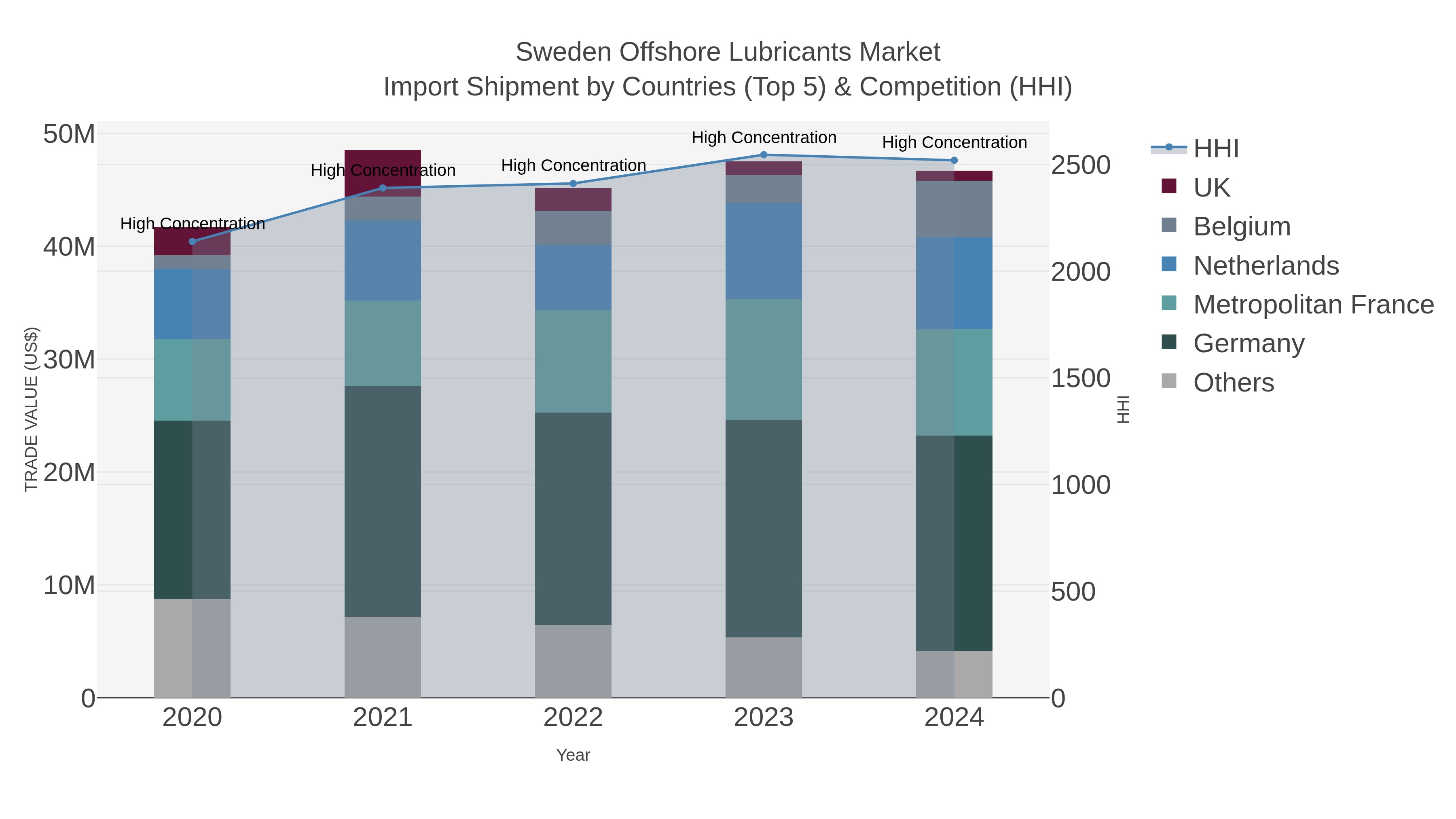Click the 2000 right axis tick label
1456x819 pixels.
[1081, 272]
